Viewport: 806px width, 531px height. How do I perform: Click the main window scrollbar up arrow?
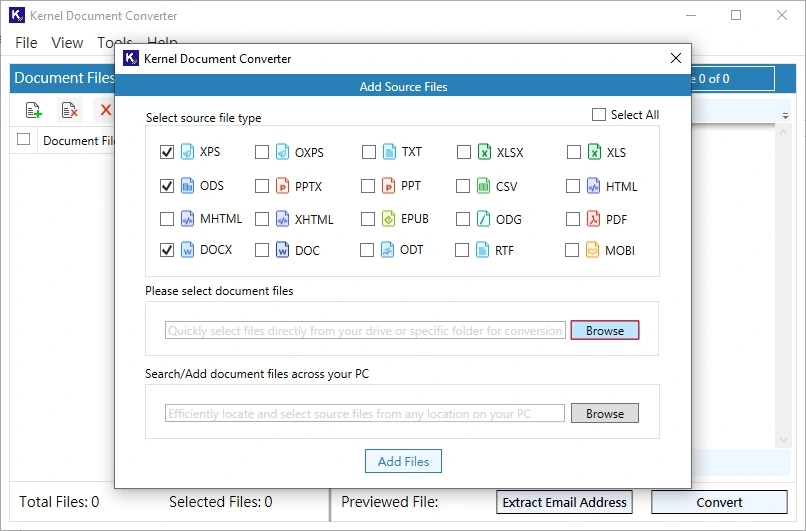point(783,132)
